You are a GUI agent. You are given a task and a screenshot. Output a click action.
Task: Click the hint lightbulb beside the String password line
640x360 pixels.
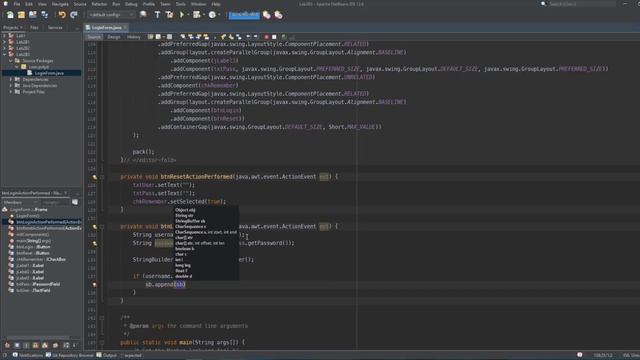(95, 243)
